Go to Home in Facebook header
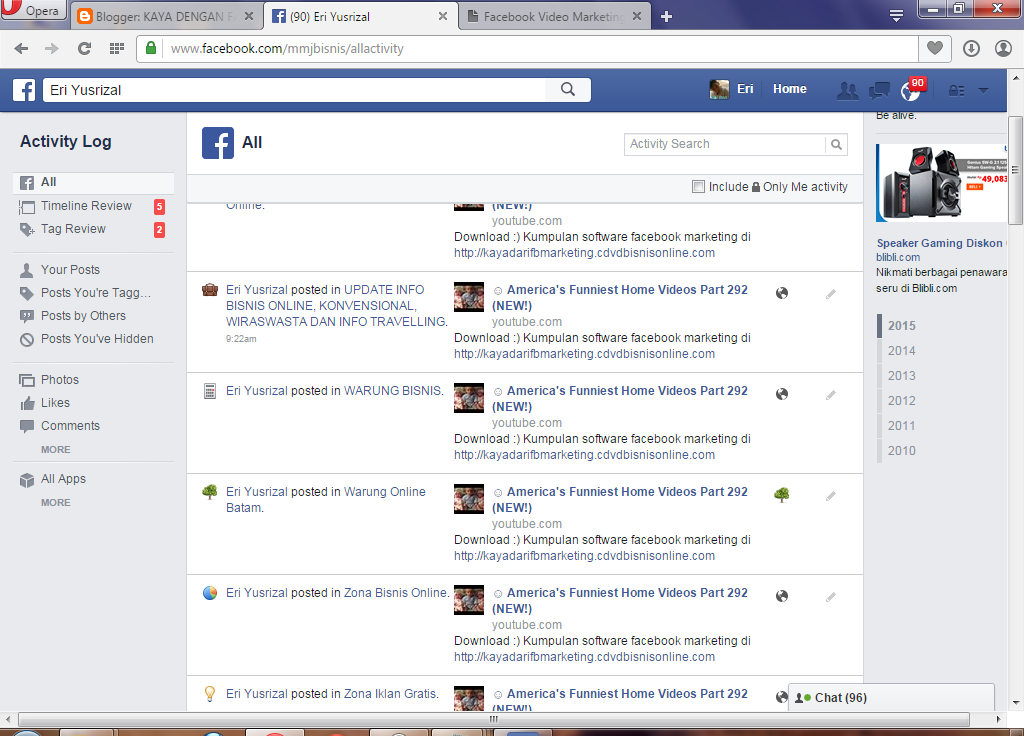The width and height of the screenshot is (1024, 736). pos(790,89)
